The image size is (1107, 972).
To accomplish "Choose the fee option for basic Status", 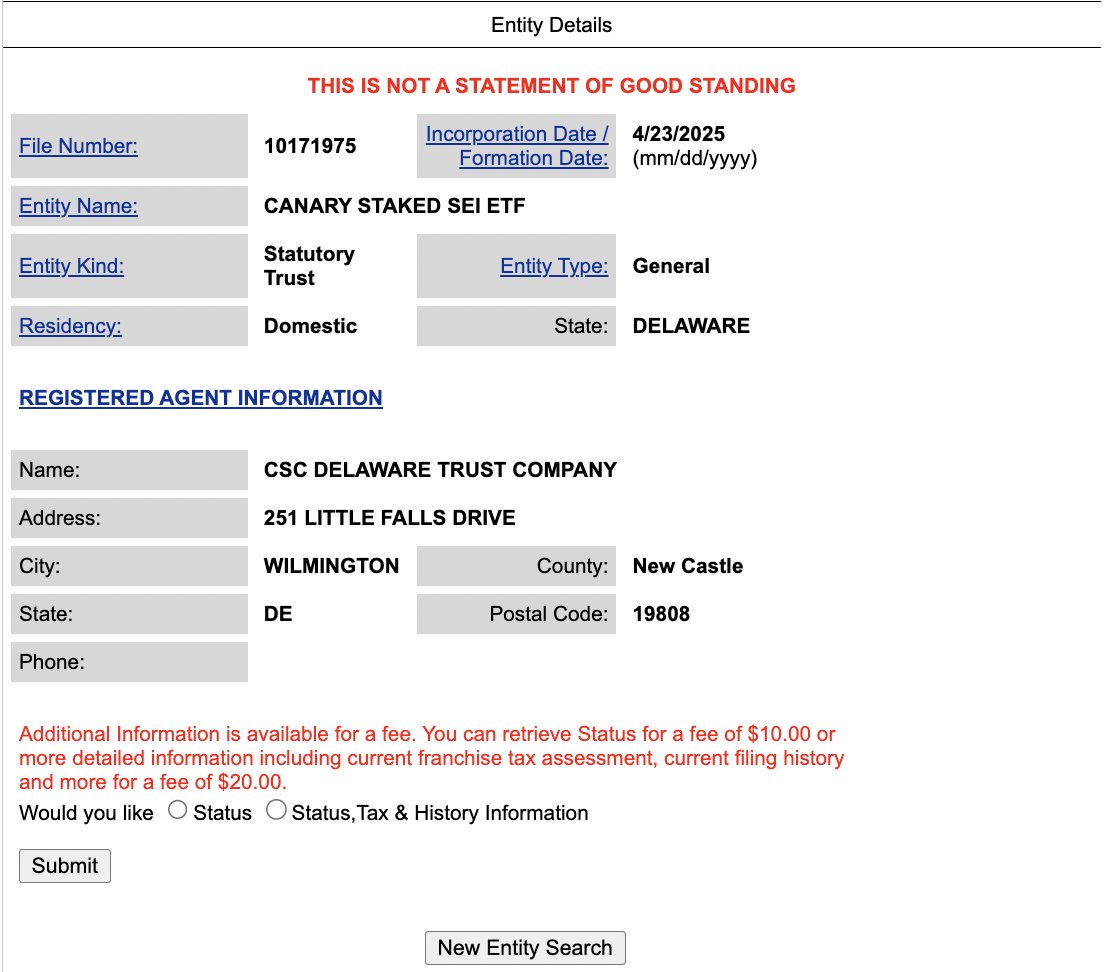I will tap(178, 811).
